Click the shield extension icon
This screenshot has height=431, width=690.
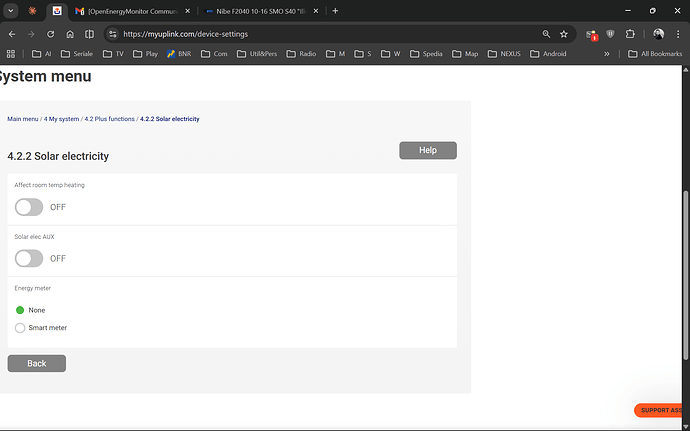(x=611, y=33)
